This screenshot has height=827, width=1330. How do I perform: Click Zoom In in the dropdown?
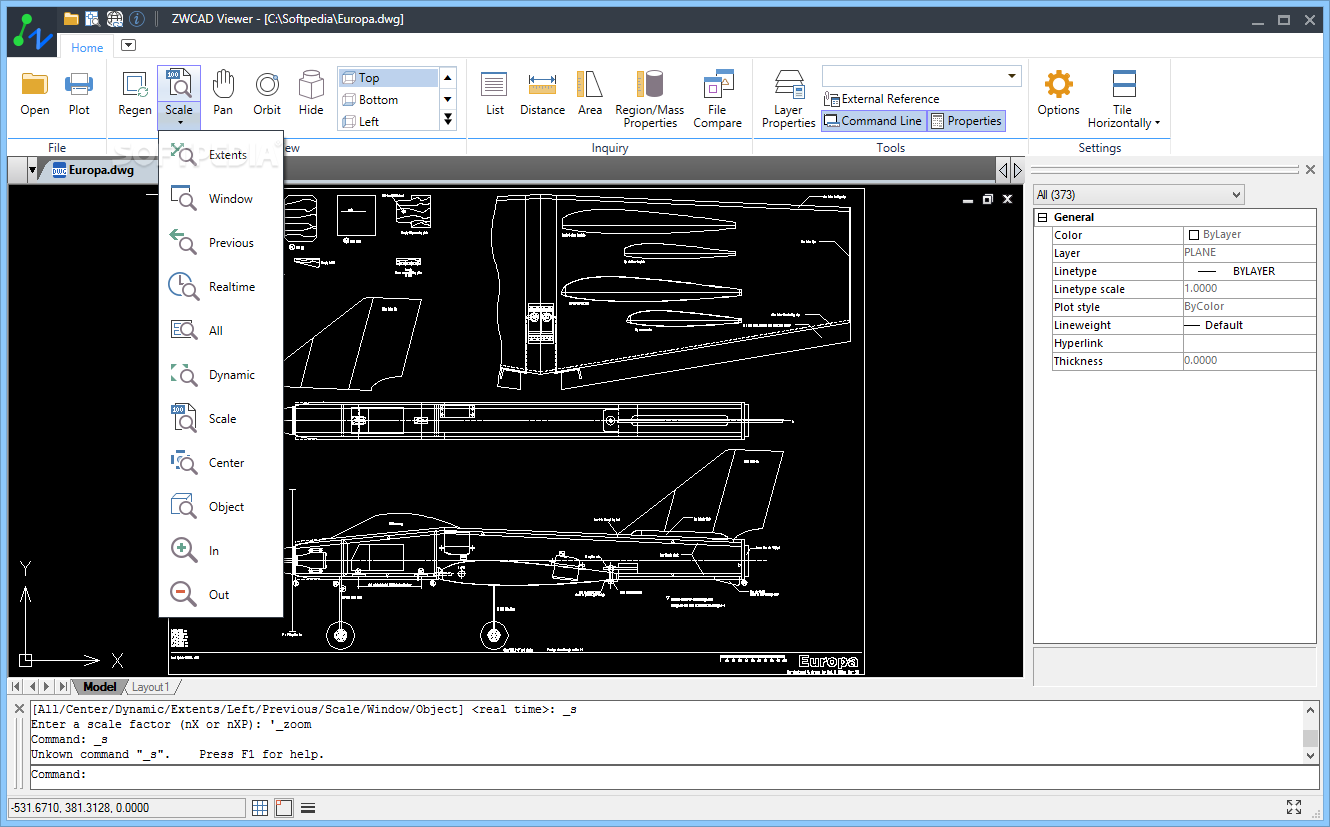pos(221,551)
